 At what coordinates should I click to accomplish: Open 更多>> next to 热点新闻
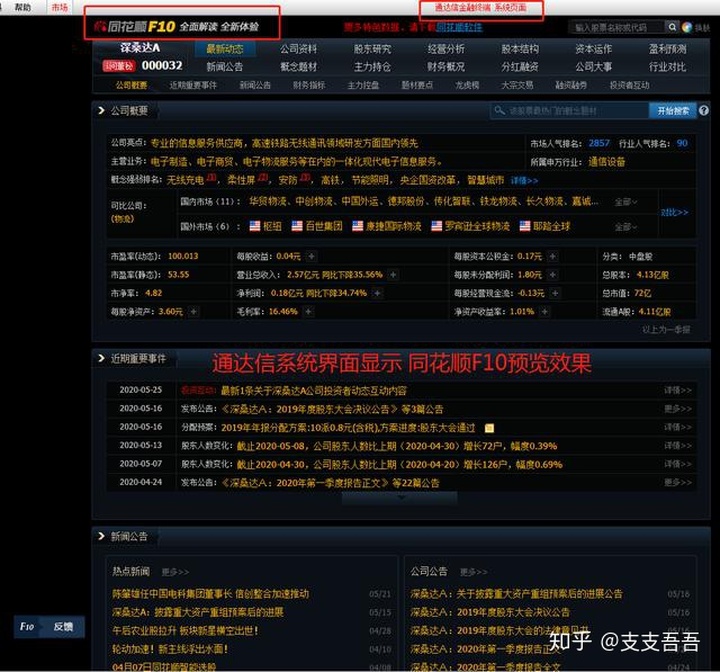pyautogui.click(x=175, y=572)
